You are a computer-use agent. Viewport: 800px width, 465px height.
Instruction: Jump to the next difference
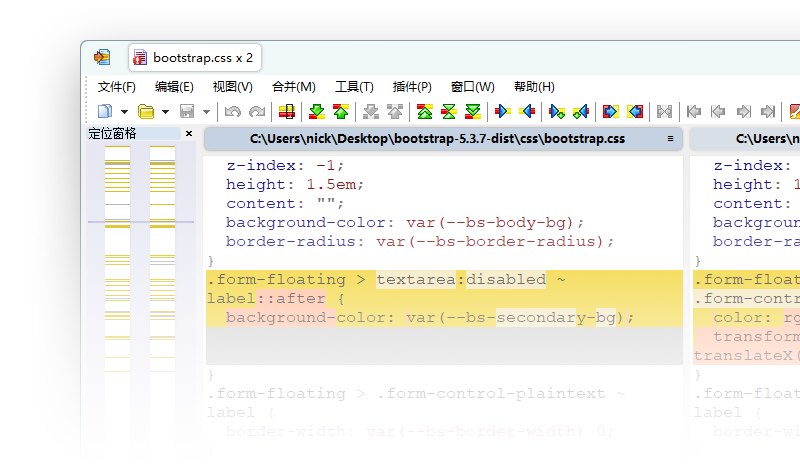coord(317,111)
